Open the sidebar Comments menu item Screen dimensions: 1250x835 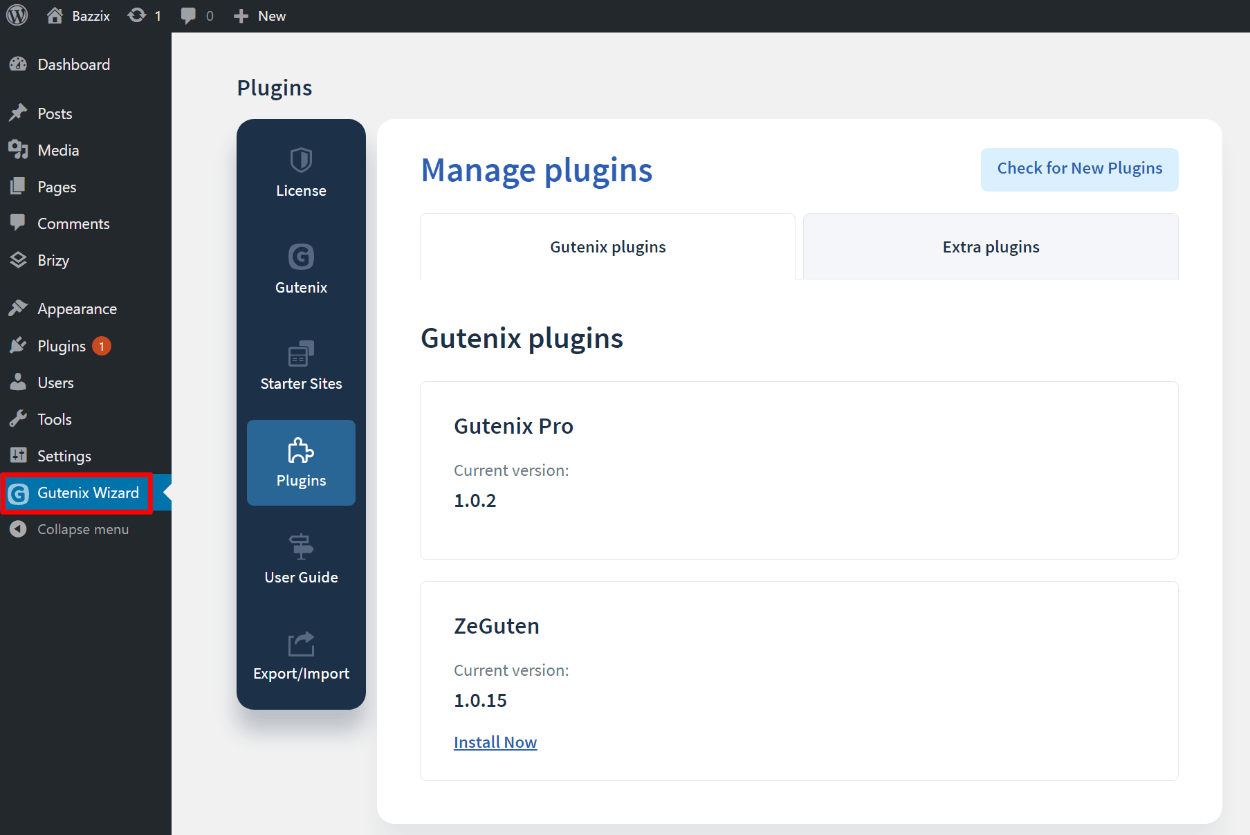click(85, 223)
